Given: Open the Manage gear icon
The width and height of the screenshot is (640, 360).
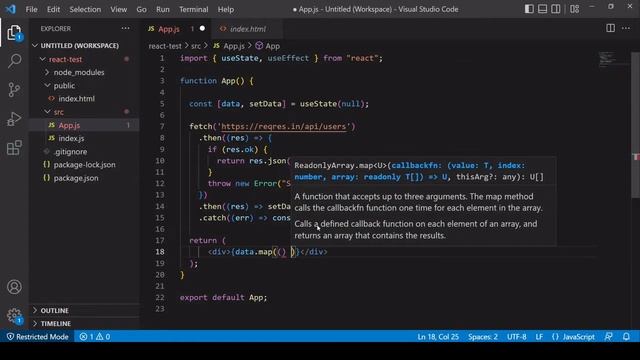Looking at the screenshot, I should (x=14, y=316).
